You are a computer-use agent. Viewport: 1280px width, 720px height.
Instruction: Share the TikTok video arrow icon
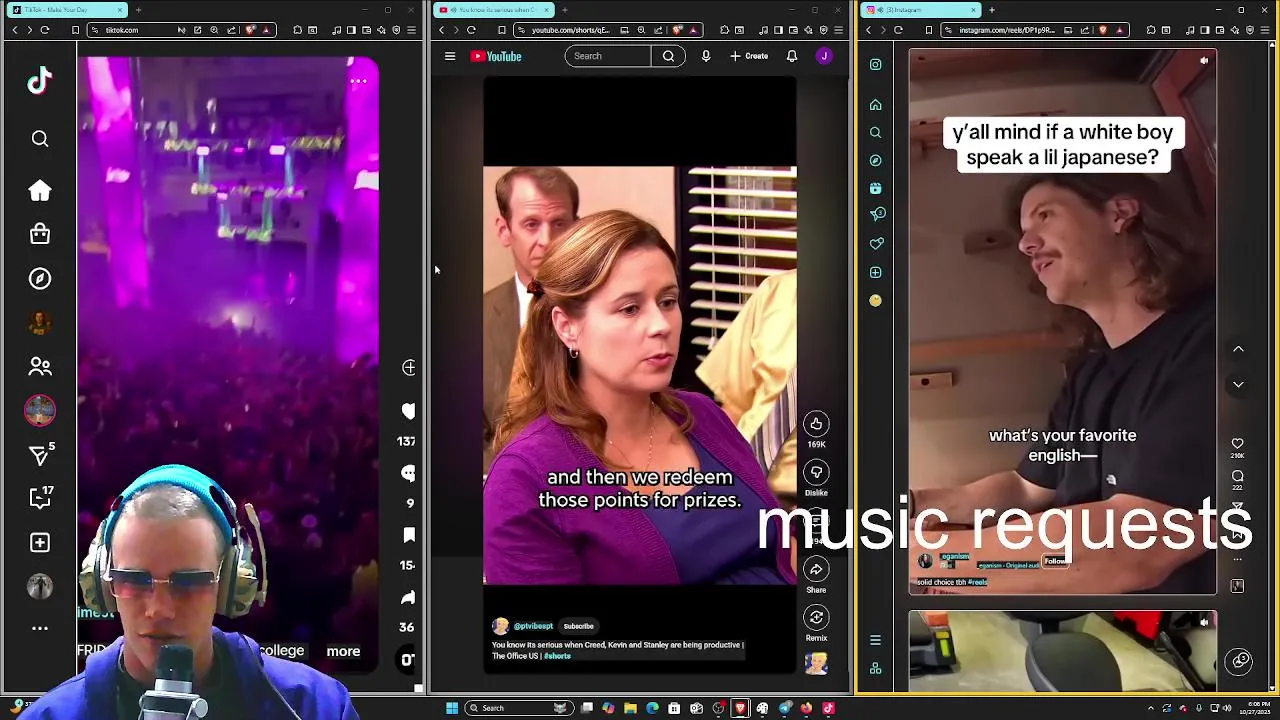click(408, 598)
